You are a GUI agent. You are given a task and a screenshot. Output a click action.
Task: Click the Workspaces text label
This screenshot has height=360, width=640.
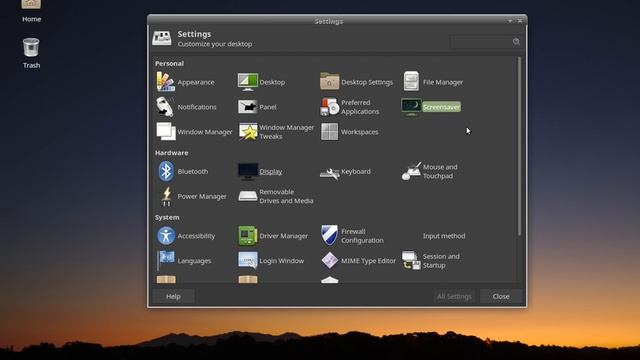point(360,132)
